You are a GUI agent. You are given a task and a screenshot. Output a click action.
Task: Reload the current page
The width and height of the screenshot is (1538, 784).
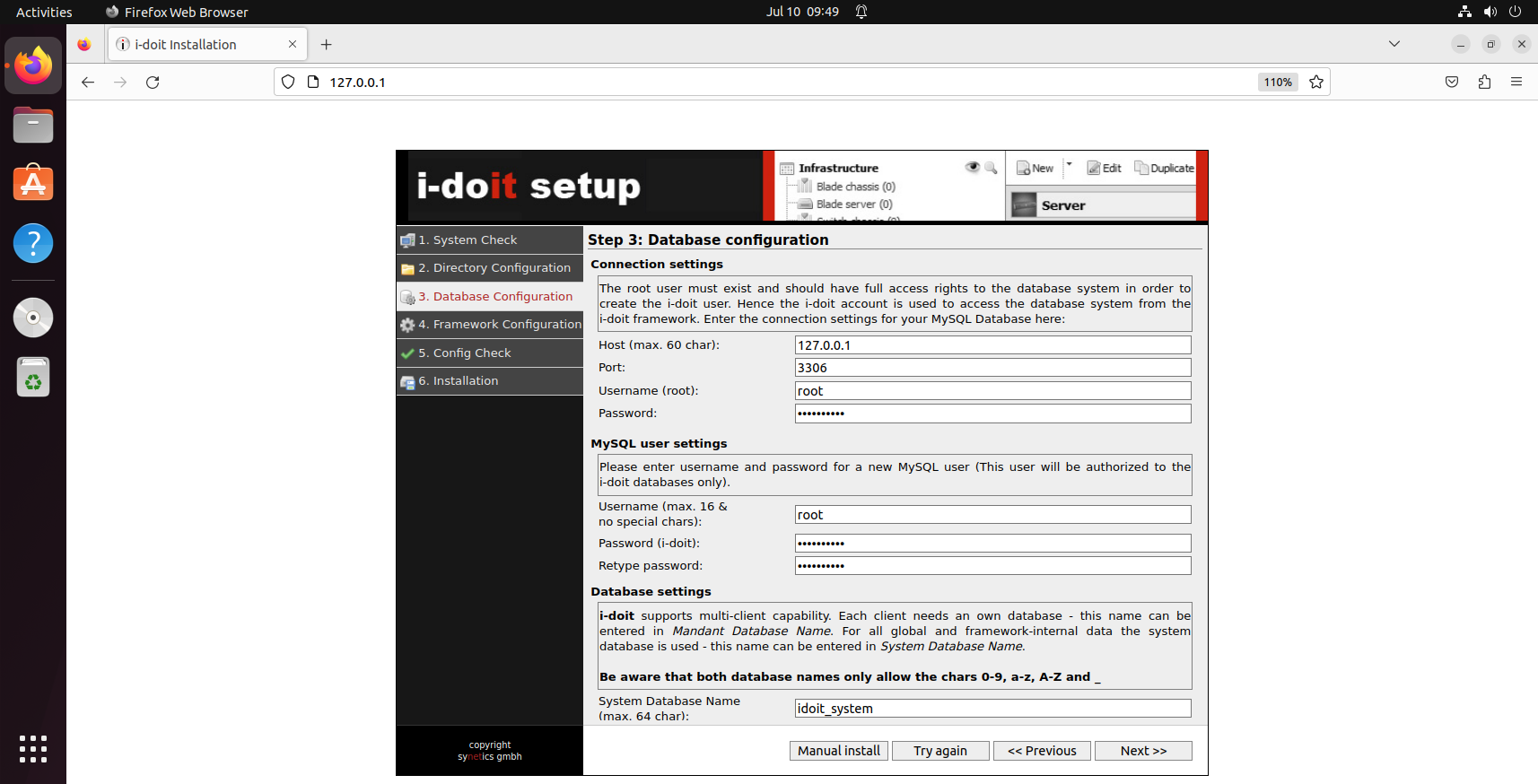tap(153, 83)
